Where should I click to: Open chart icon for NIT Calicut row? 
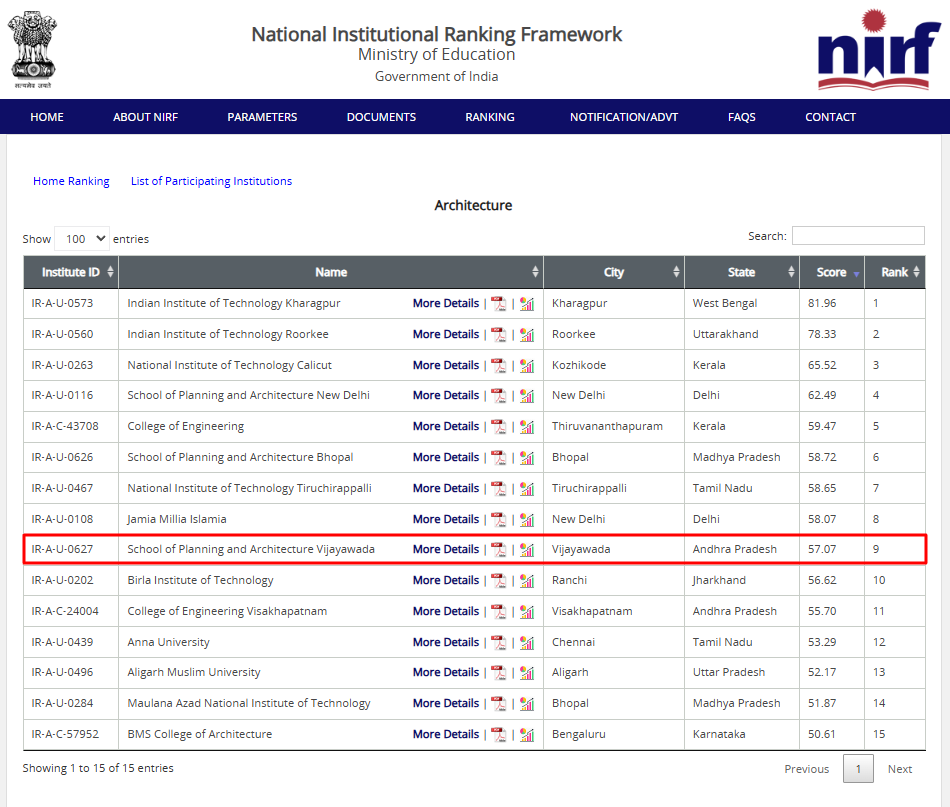click(526, 365)
